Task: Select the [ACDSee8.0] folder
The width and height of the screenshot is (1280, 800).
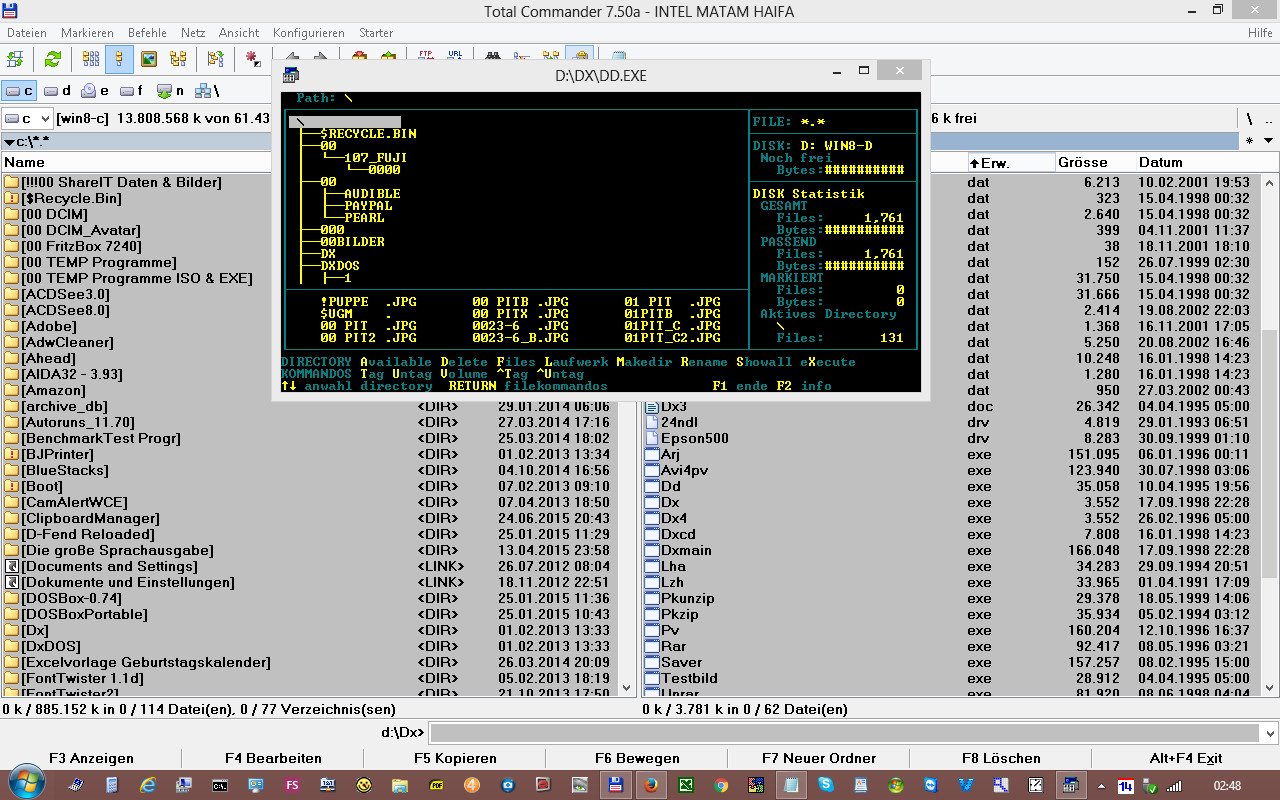Action: (x=65, y=310)
